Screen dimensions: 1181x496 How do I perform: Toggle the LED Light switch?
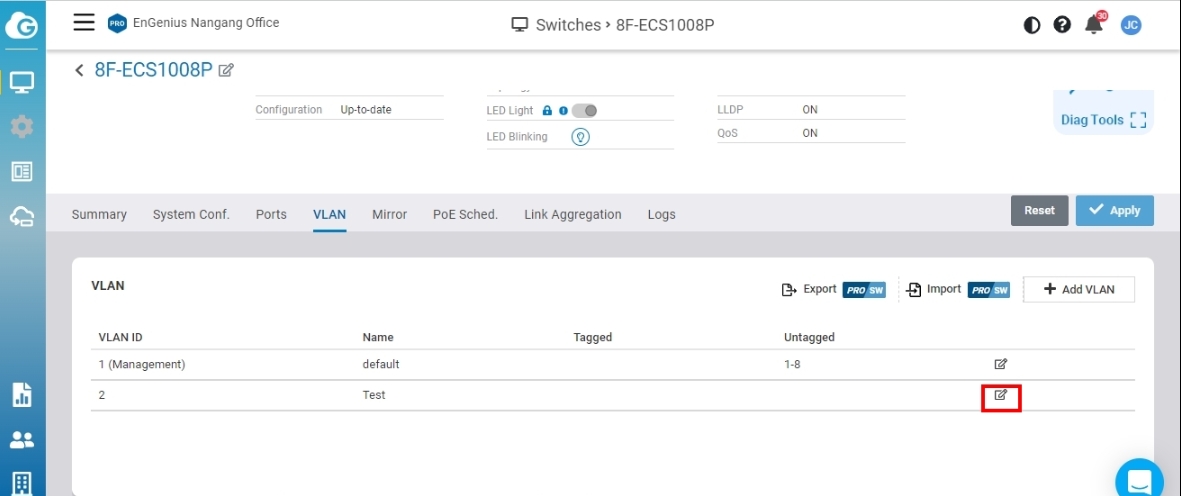pyautogui.click(x=585, y=110)
